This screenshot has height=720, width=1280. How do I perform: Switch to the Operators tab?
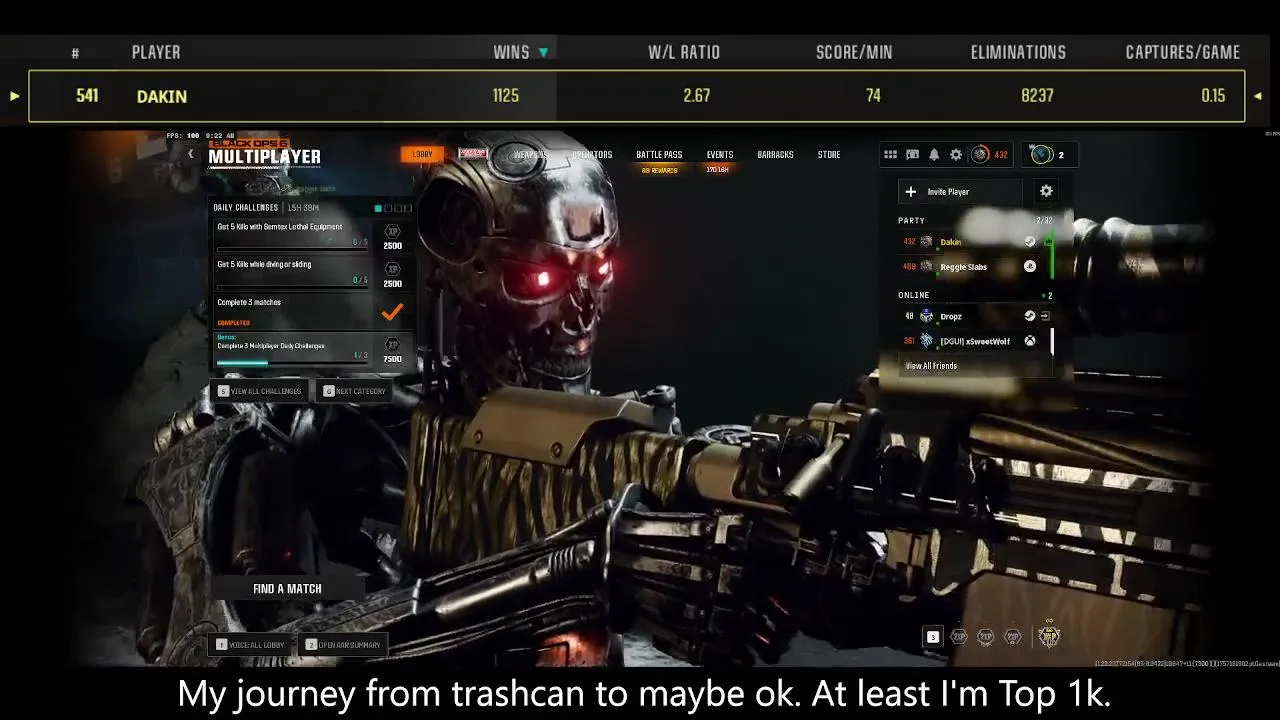592,155
